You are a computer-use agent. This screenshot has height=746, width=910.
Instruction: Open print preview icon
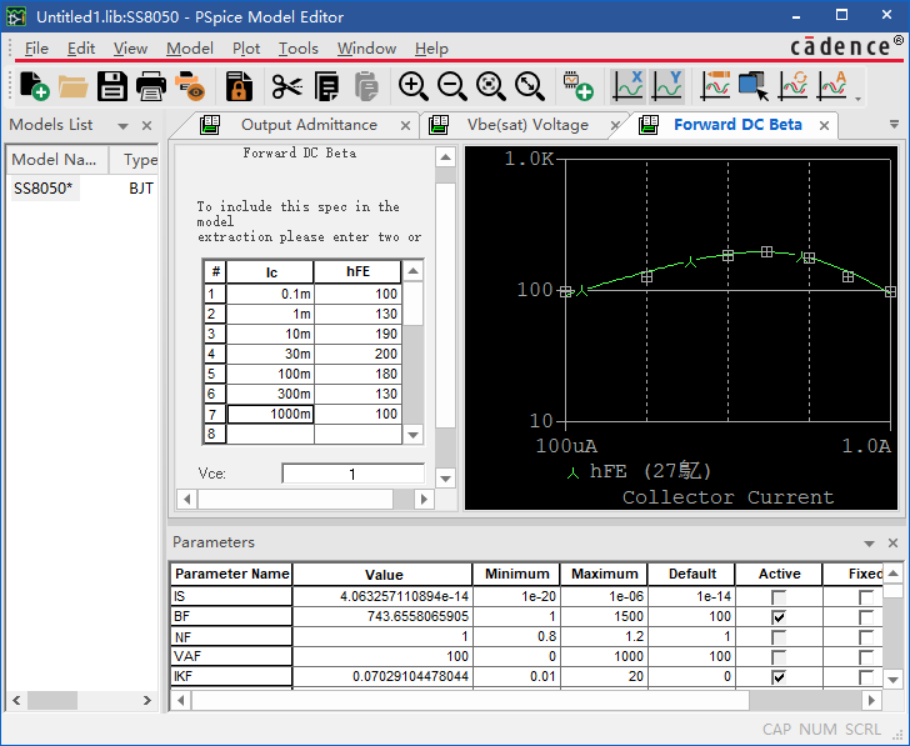[190, 87]
